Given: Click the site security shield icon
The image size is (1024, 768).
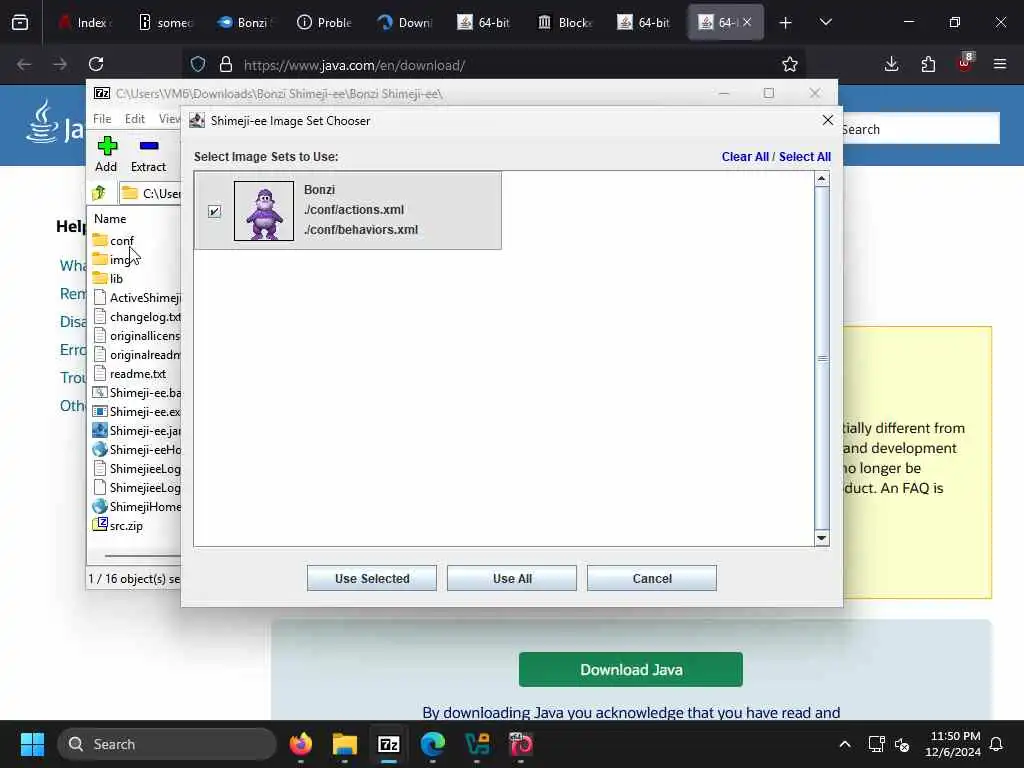Looking at the screenshot, I should (198, 64).
